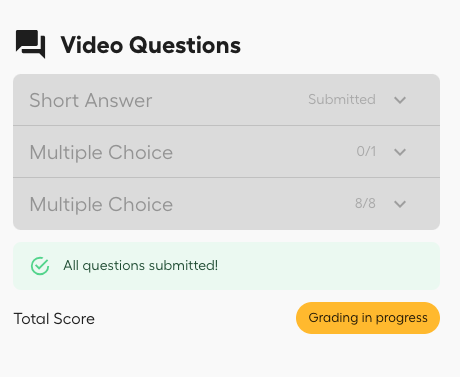
Task: Click the green circled checkmark icon
Action: point(40,266)
